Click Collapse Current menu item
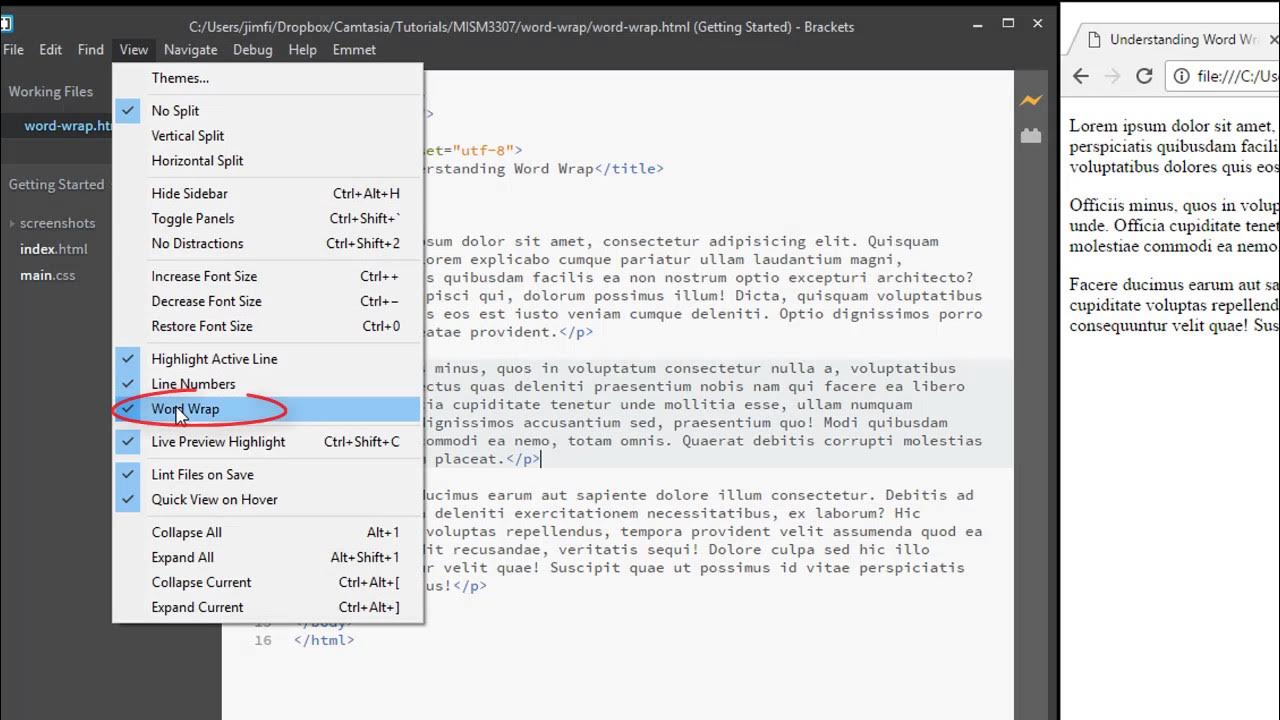 [267, 583]
